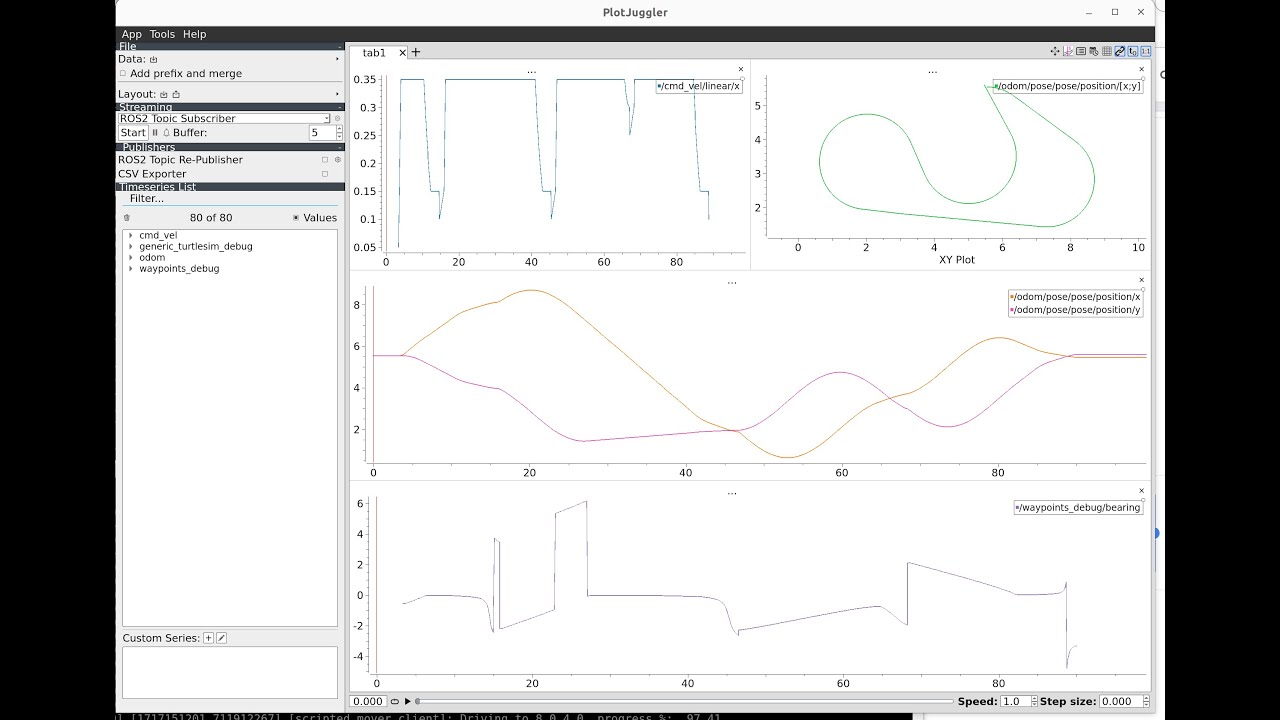Click the /waypoints_debug/bearing legend entry
The height and width of the screenshot is (720, 1280).
[x=1078, y=508]
